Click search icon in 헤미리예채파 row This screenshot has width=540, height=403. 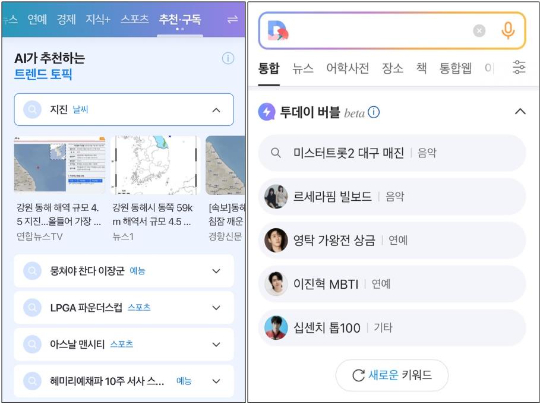[32, 381]
